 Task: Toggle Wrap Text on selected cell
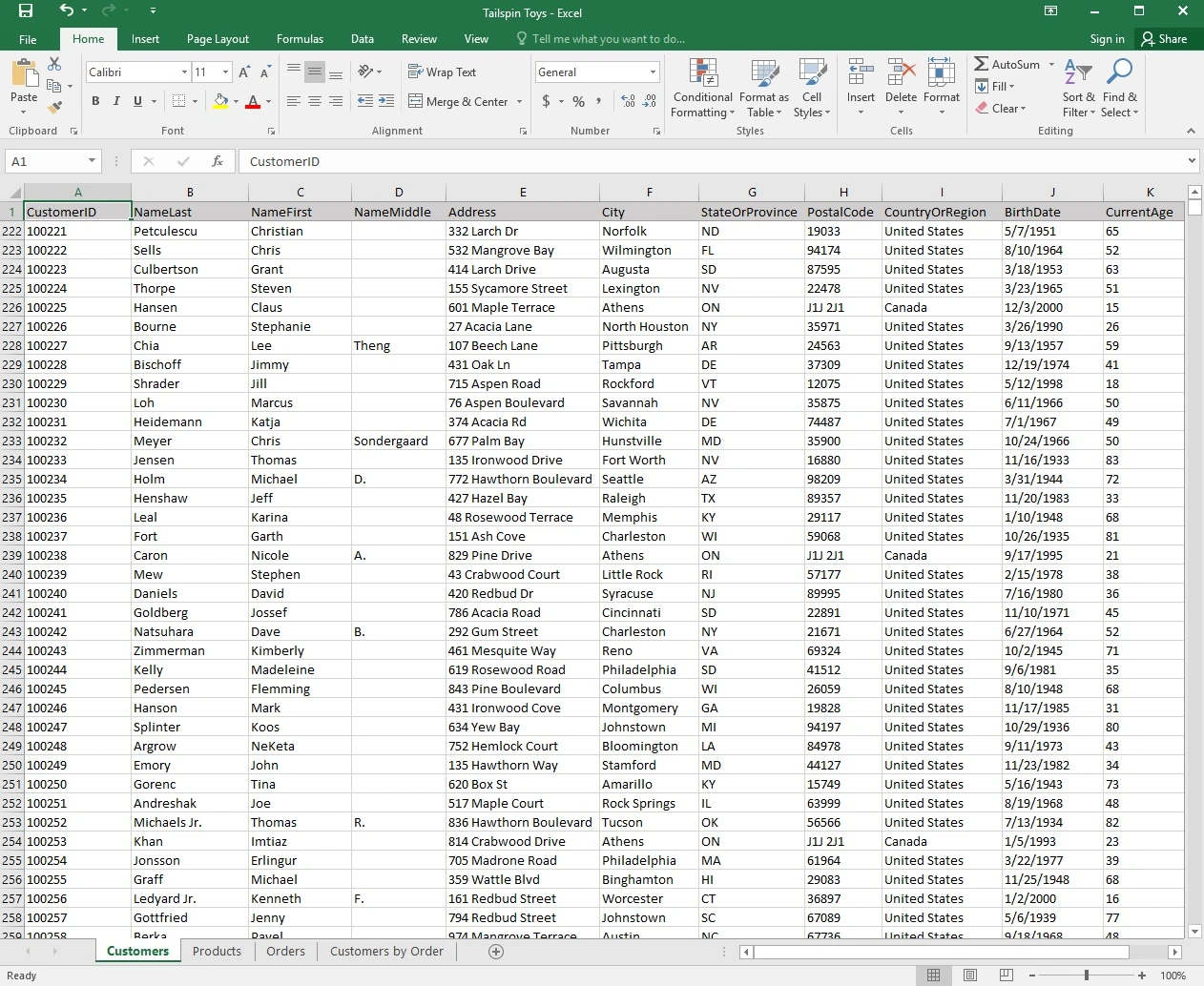(x=442, y=72)
